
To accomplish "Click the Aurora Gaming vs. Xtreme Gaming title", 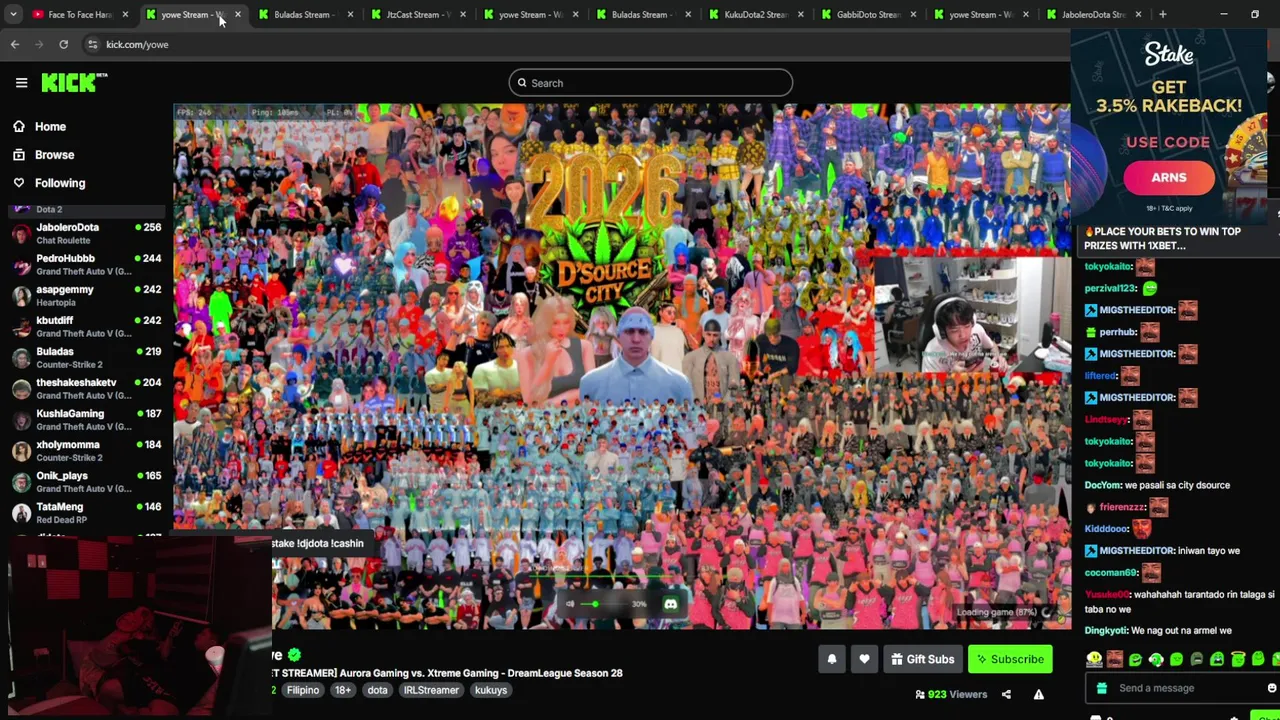I will [x=481, y=673].
